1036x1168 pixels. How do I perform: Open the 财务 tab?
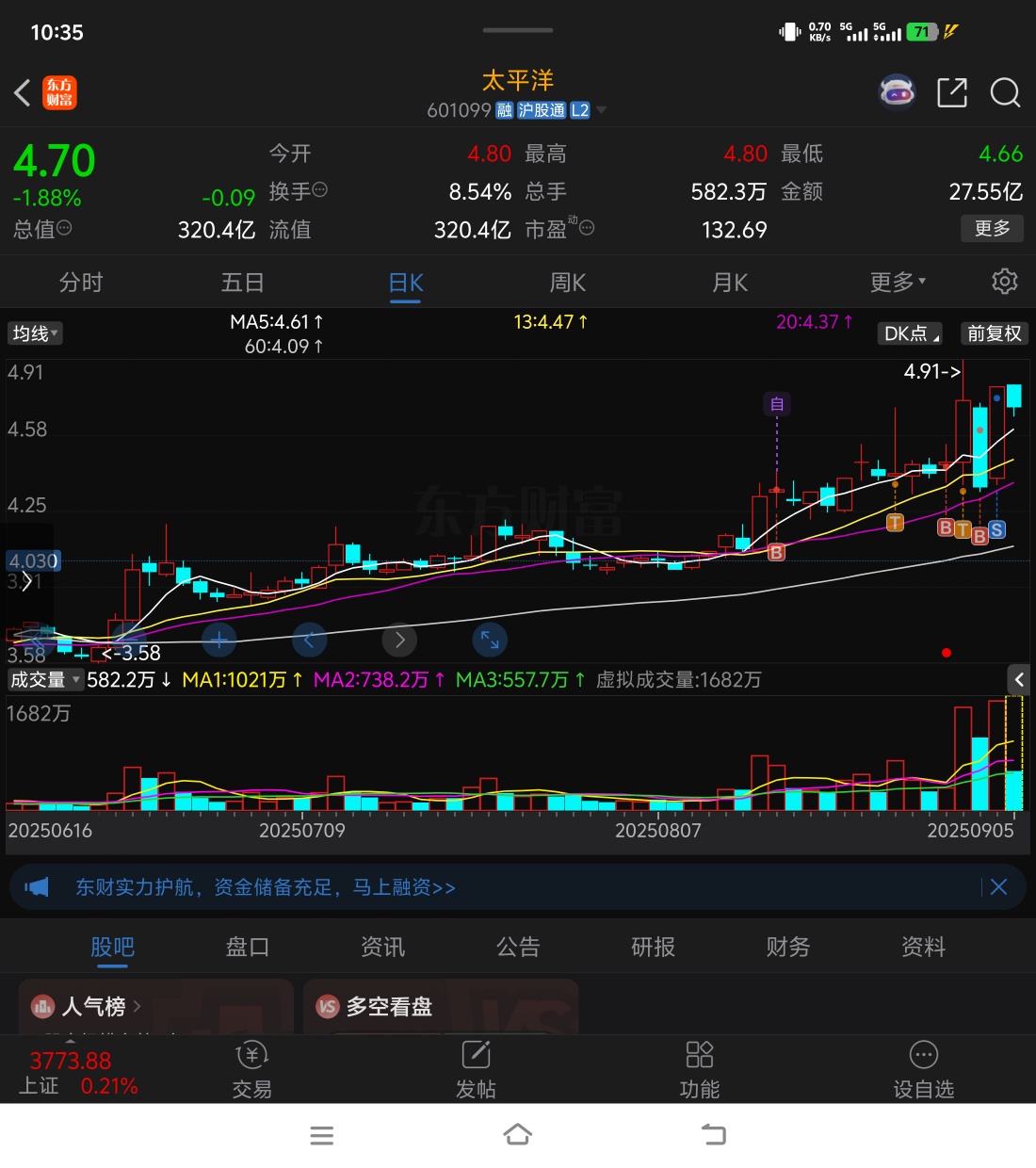pos(788,947)
